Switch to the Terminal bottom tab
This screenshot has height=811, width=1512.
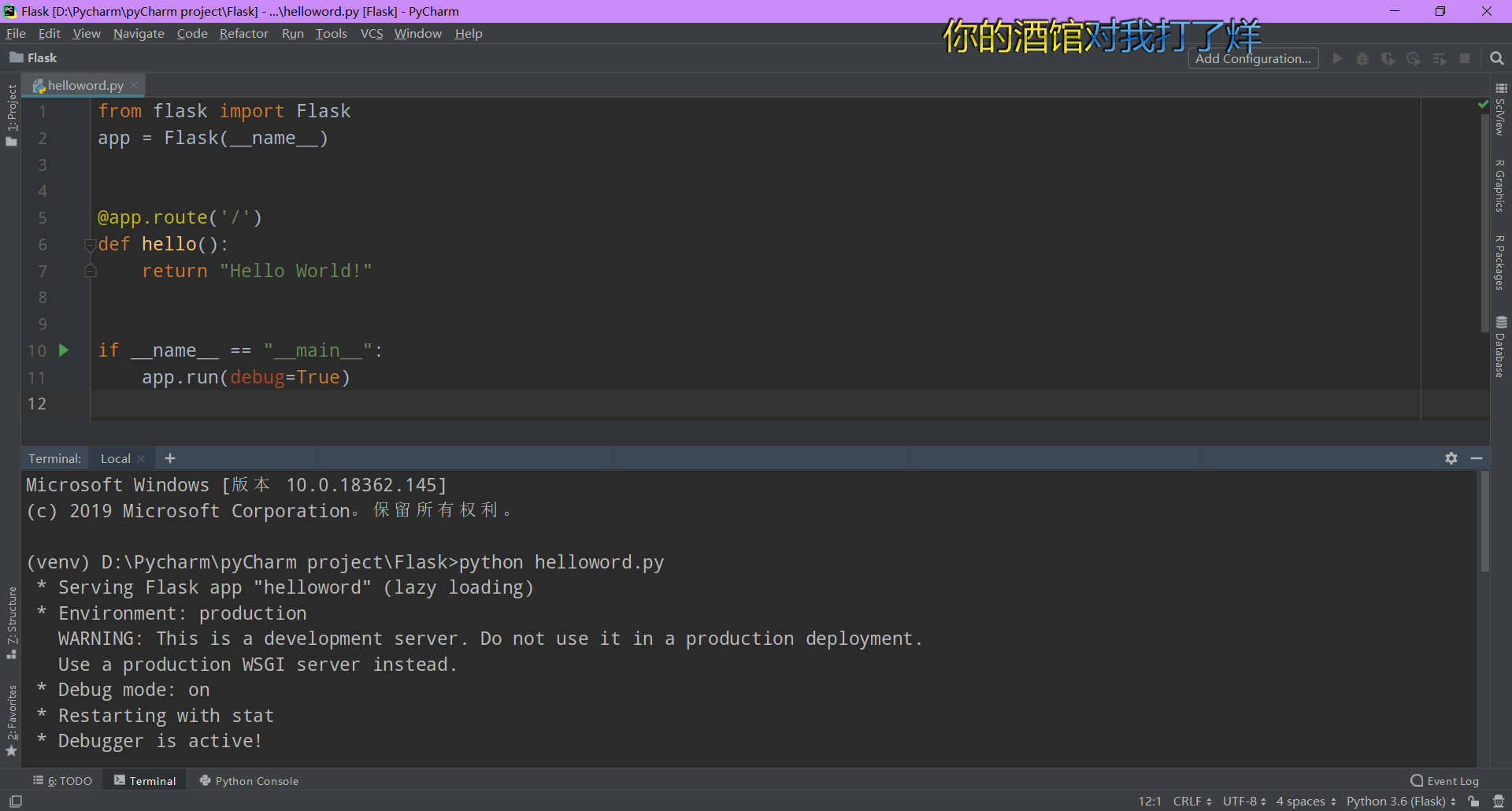pos(145,781)
